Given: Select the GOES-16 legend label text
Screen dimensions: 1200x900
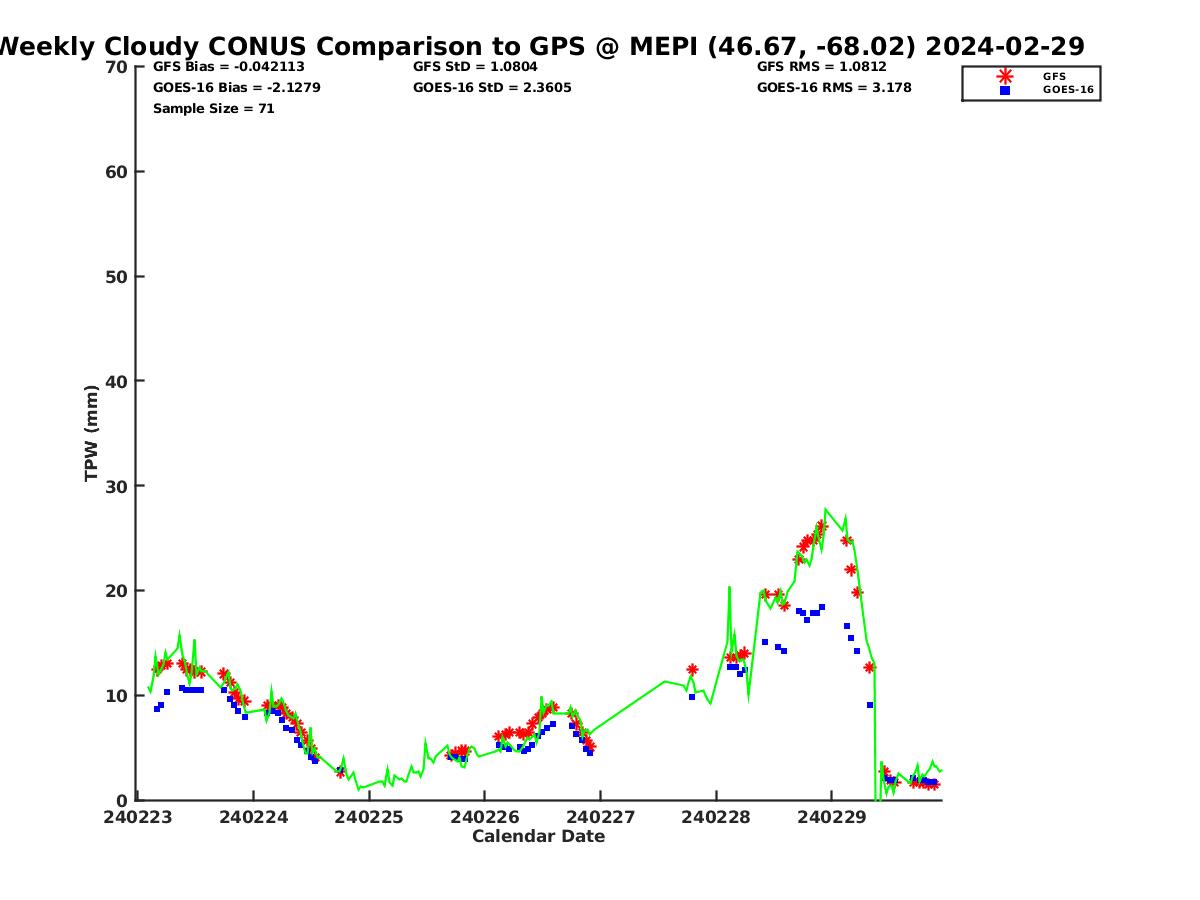Looking at the screenshot, I should tap(1068, 90).
